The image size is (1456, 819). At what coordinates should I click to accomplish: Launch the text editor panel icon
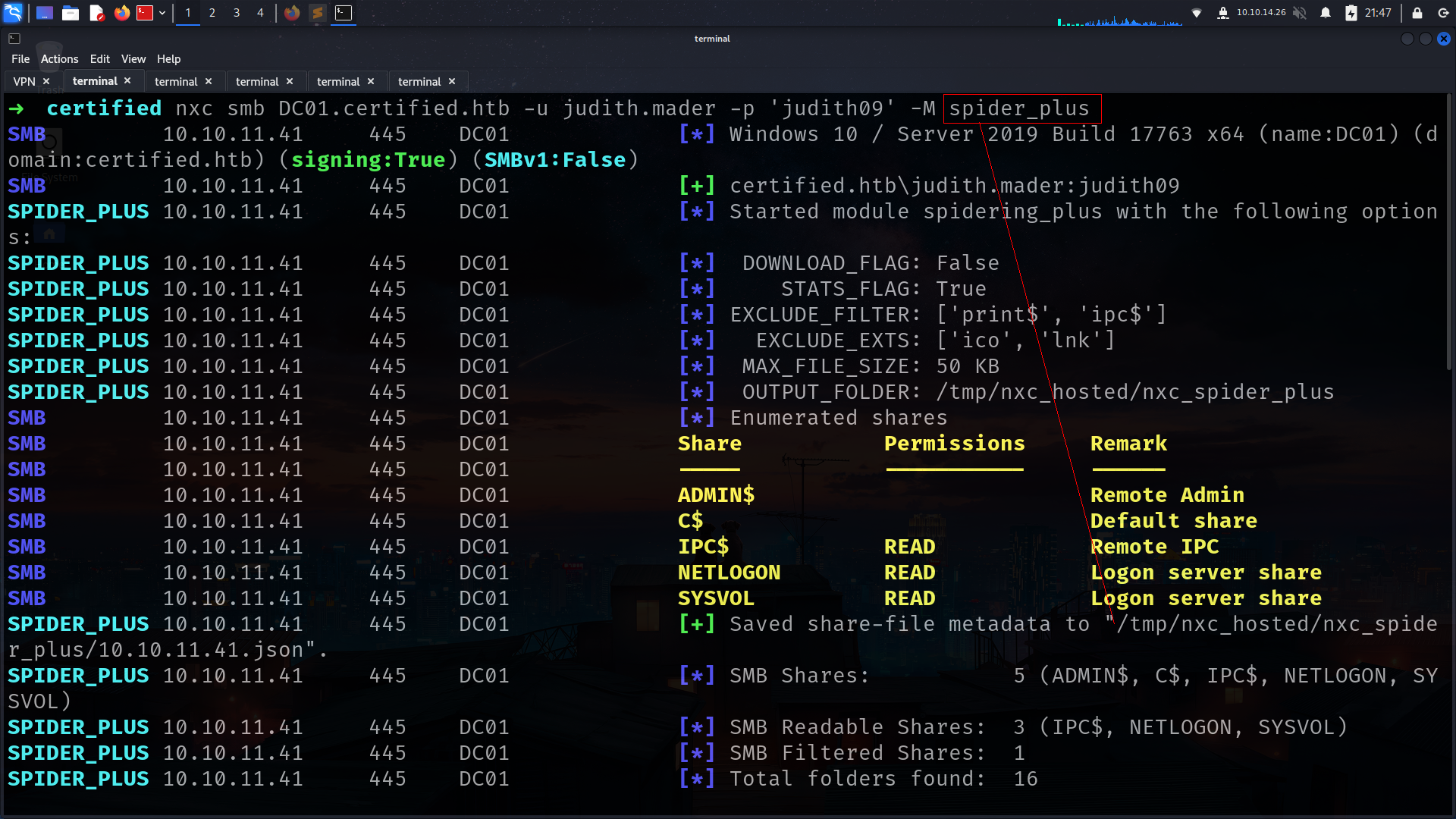[96, 13]
